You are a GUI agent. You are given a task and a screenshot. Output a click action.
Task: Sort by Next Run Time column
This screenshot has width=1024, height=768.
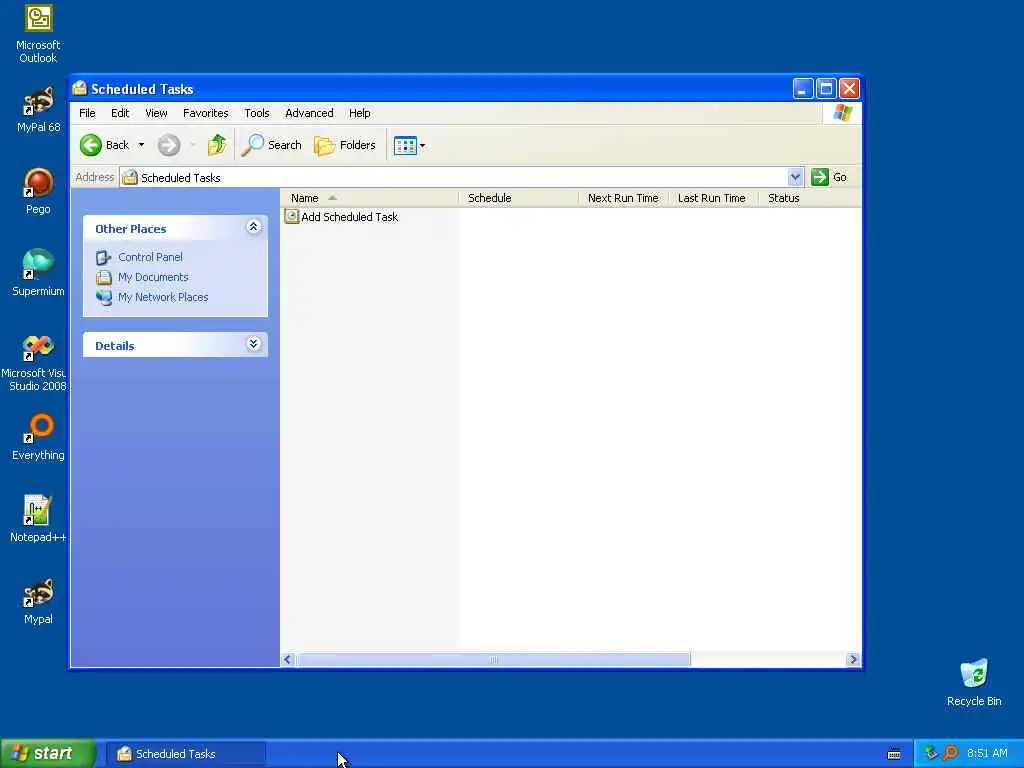[x=623, y=198]
